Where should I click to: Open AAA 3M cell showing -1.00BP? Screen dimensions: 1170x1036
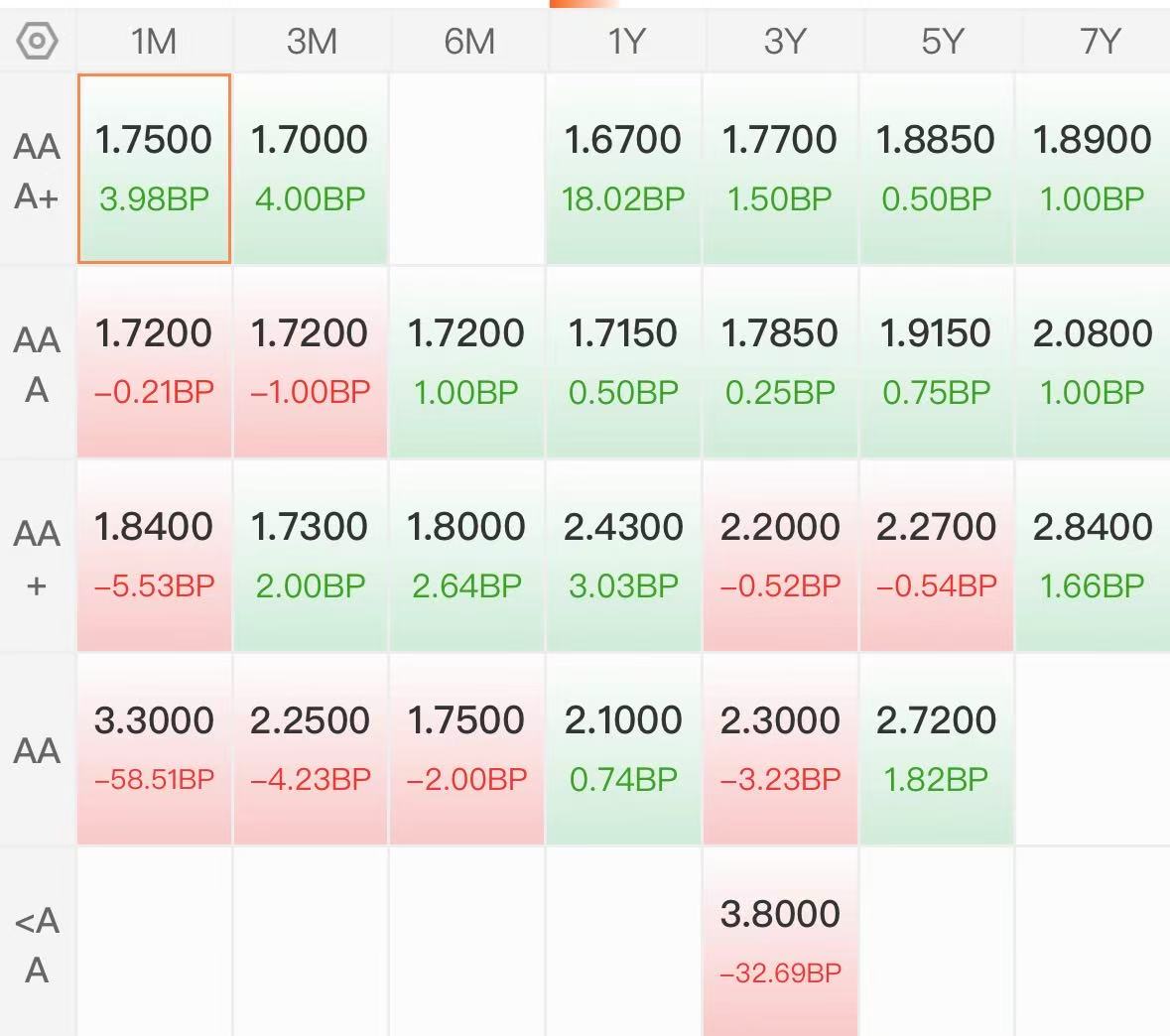(311, 362)
